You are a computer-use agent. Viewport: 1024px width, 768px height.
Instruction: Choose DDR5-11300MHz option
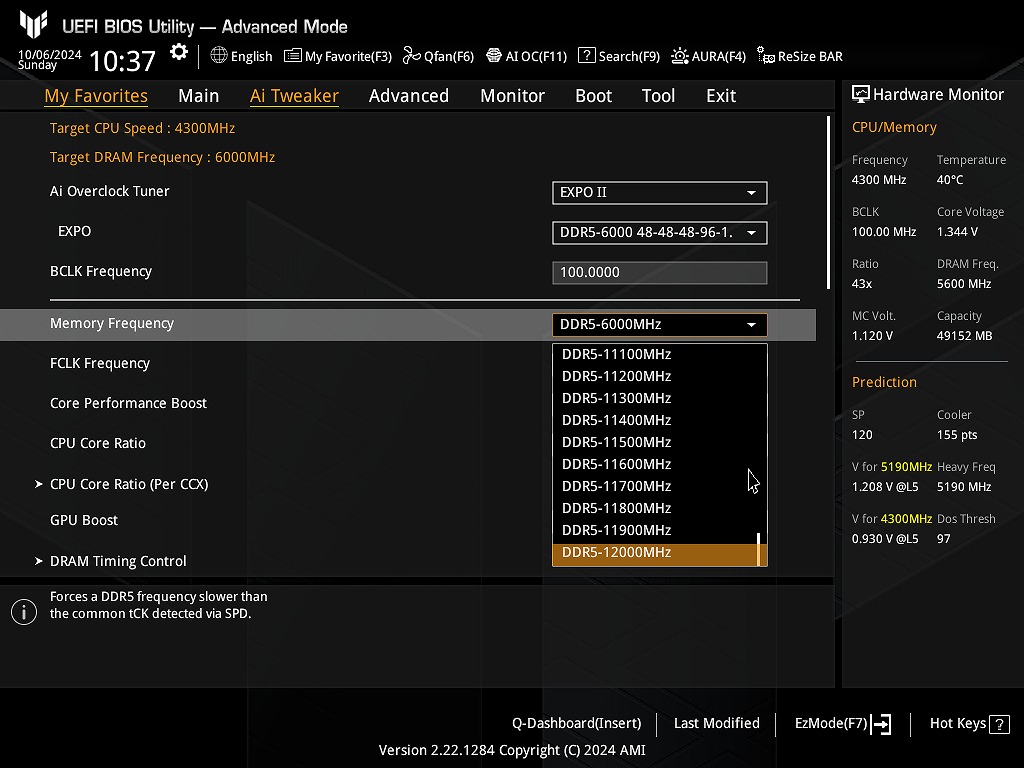654,398
